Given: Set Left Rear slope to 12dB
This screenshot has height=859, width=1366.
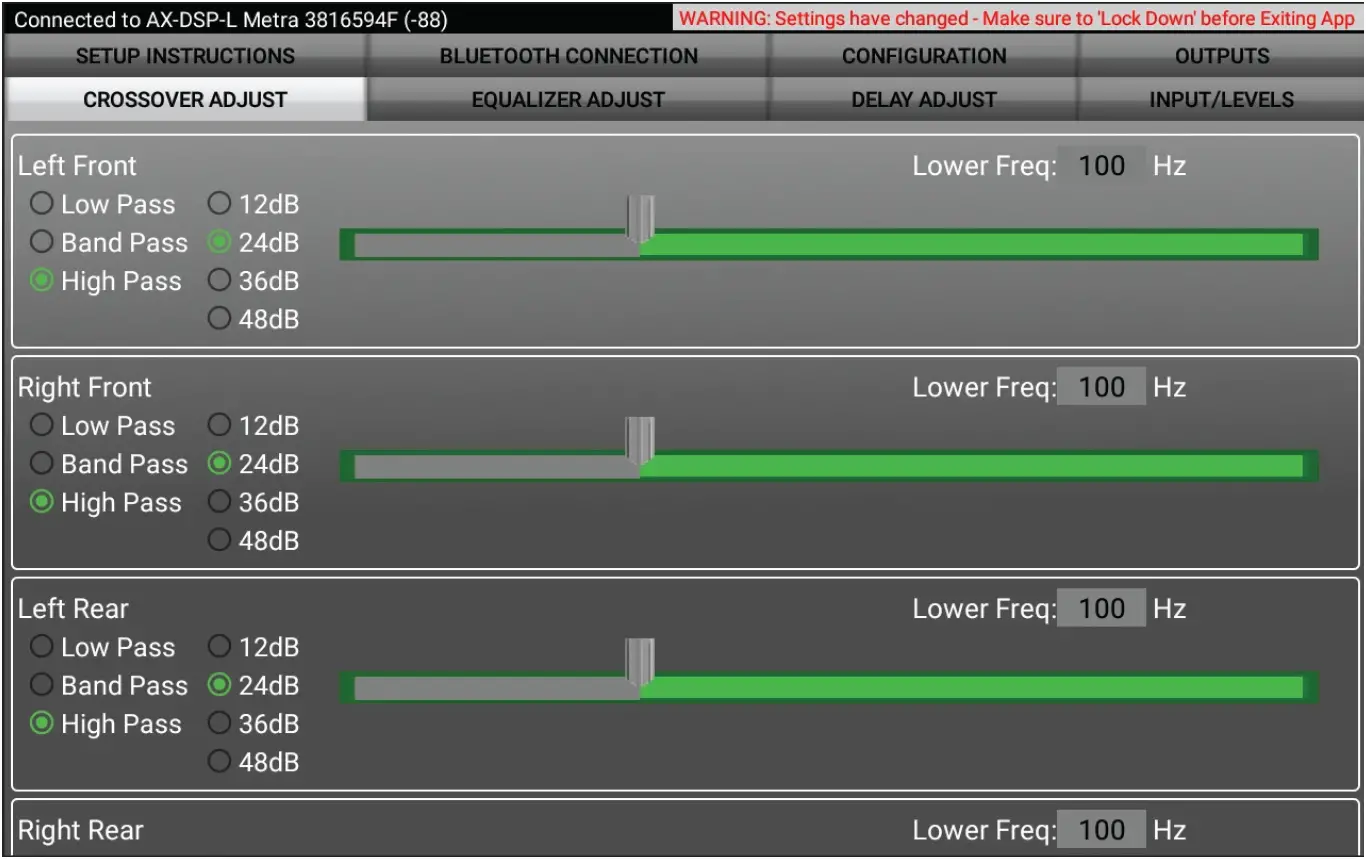Looking at the screenshot, I should [218, 647].
